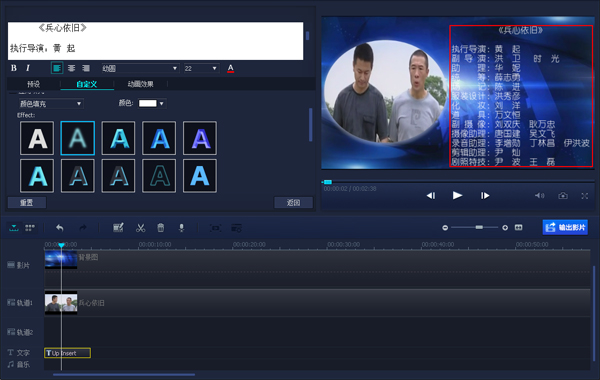Select the first effect in bottom row

37,176
